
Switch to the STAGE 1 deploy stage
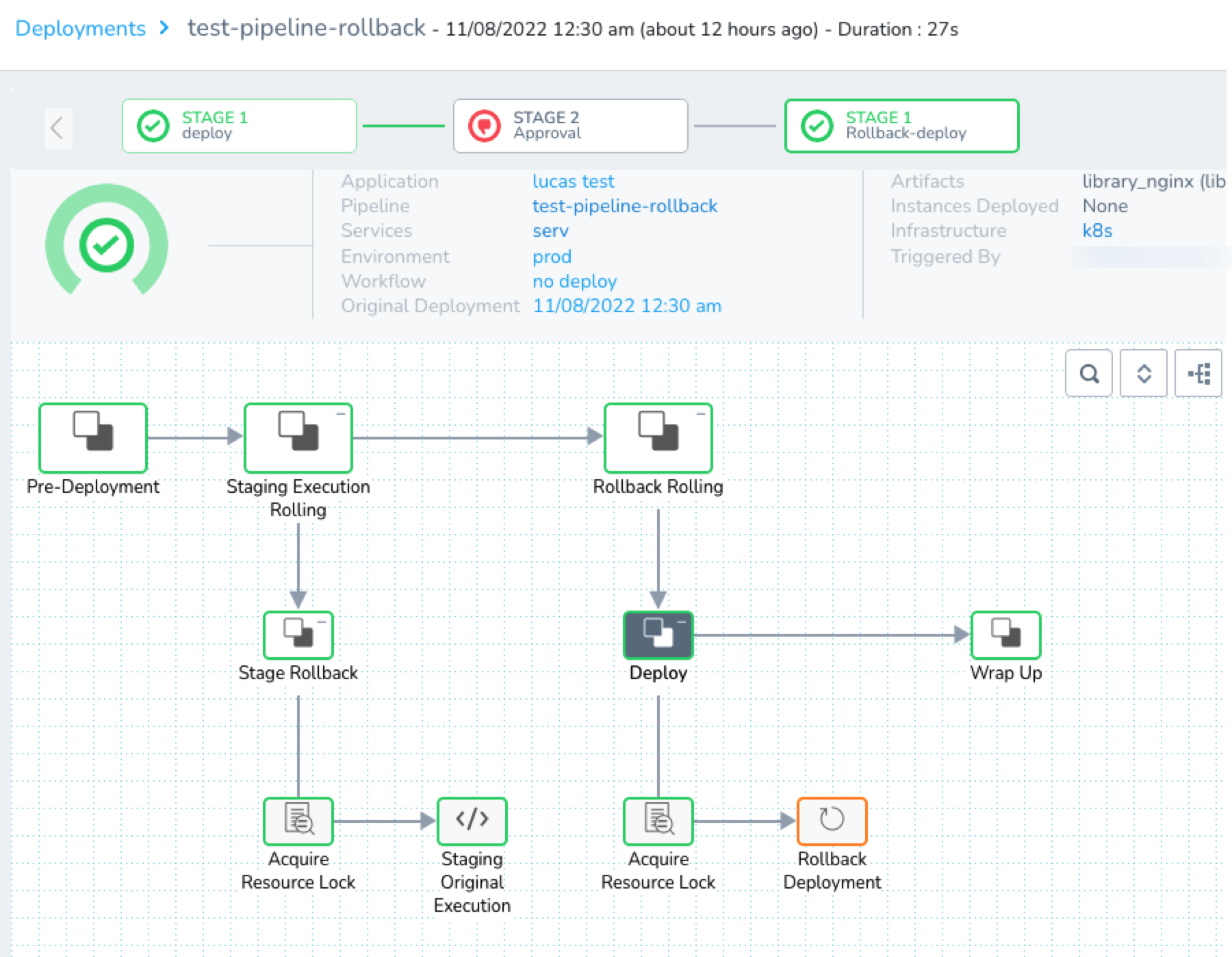pos(240,126)
